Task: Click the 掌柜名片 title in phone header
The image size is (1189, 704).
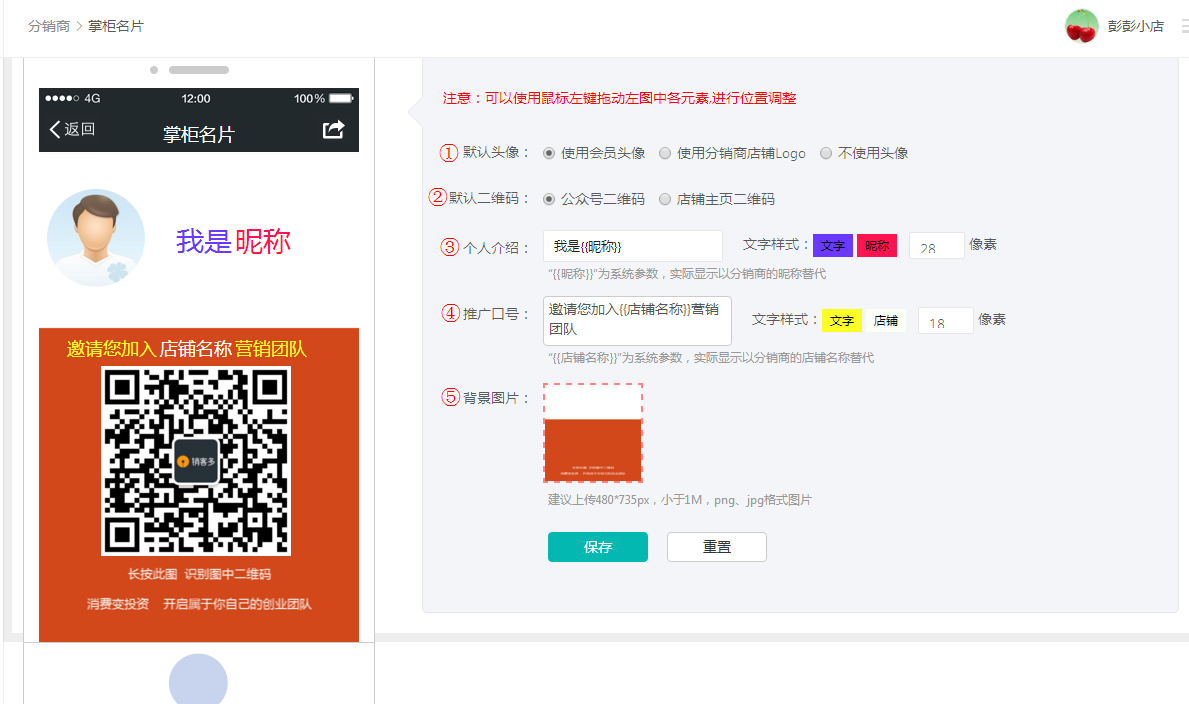Action: click(199, 134)
